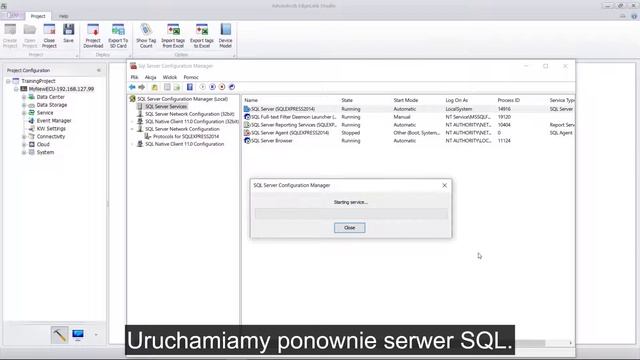640x360 pixels.
Task: Click the blue Back arrow in SQL toolbar
Action: [132, 87]
